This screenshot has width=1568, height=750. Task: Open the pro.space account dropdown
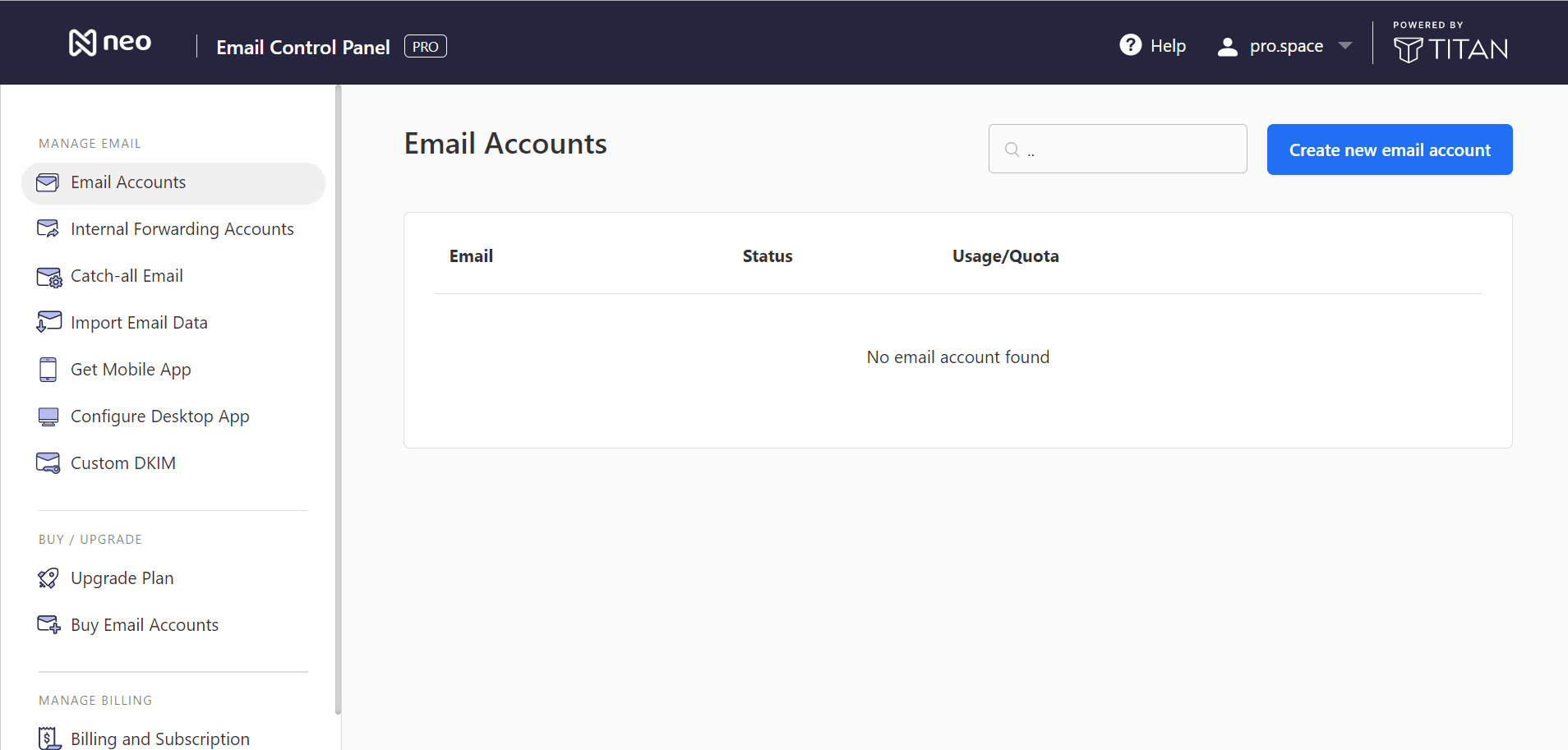click(1285, 46)
